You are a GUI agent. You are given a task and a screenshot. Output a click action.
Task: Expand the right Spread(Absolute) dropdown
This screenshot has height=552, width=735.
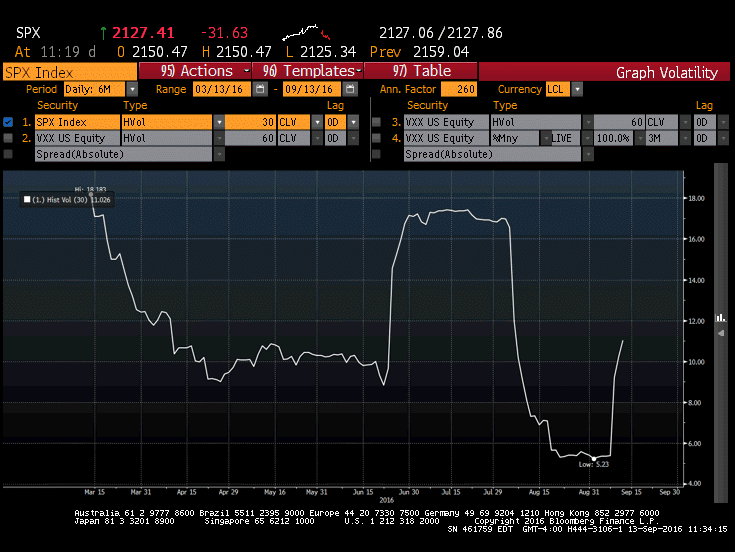point(588,154)
